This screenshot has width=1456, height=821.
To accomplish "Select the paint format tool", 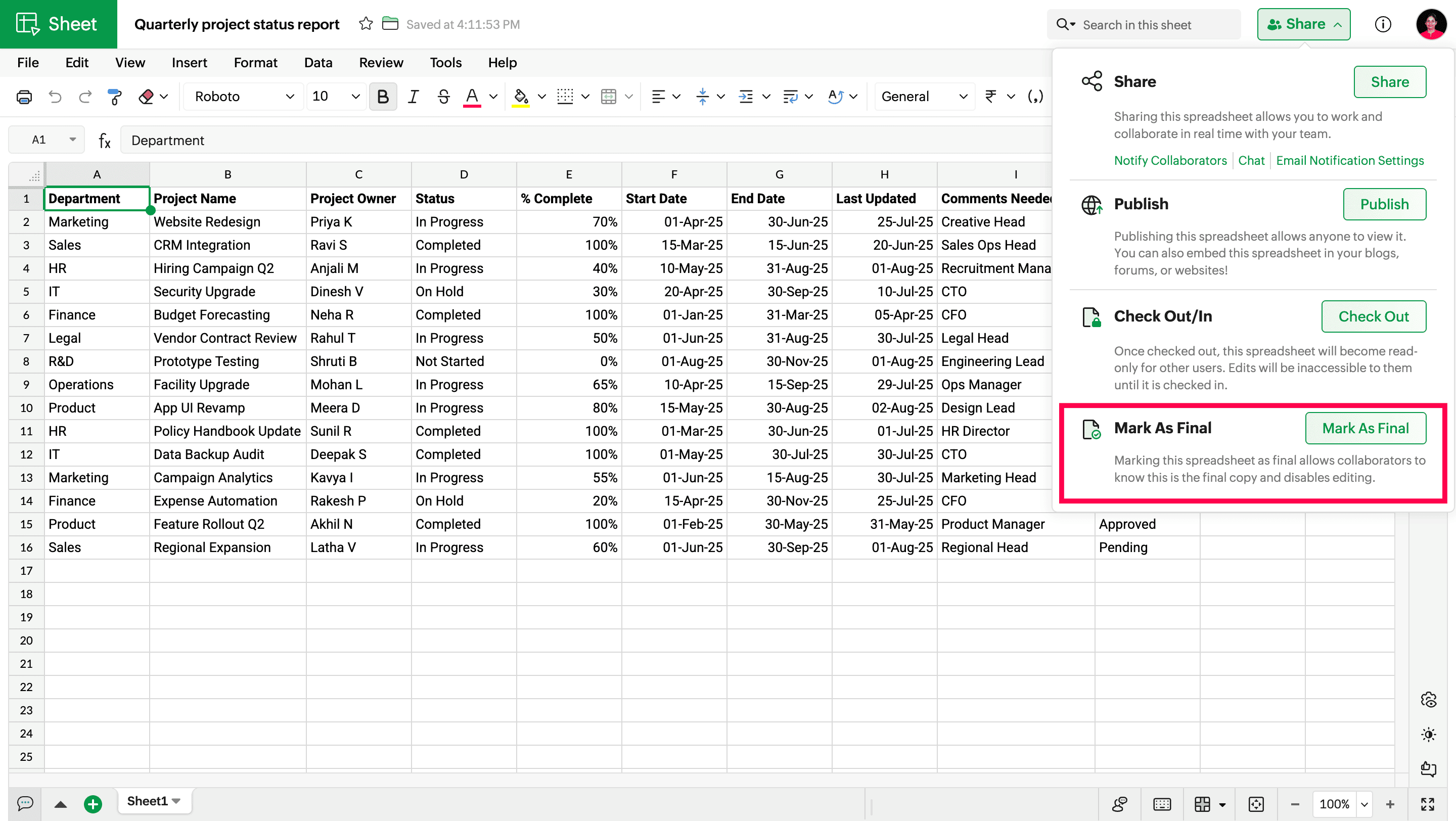I will point(114,97).
